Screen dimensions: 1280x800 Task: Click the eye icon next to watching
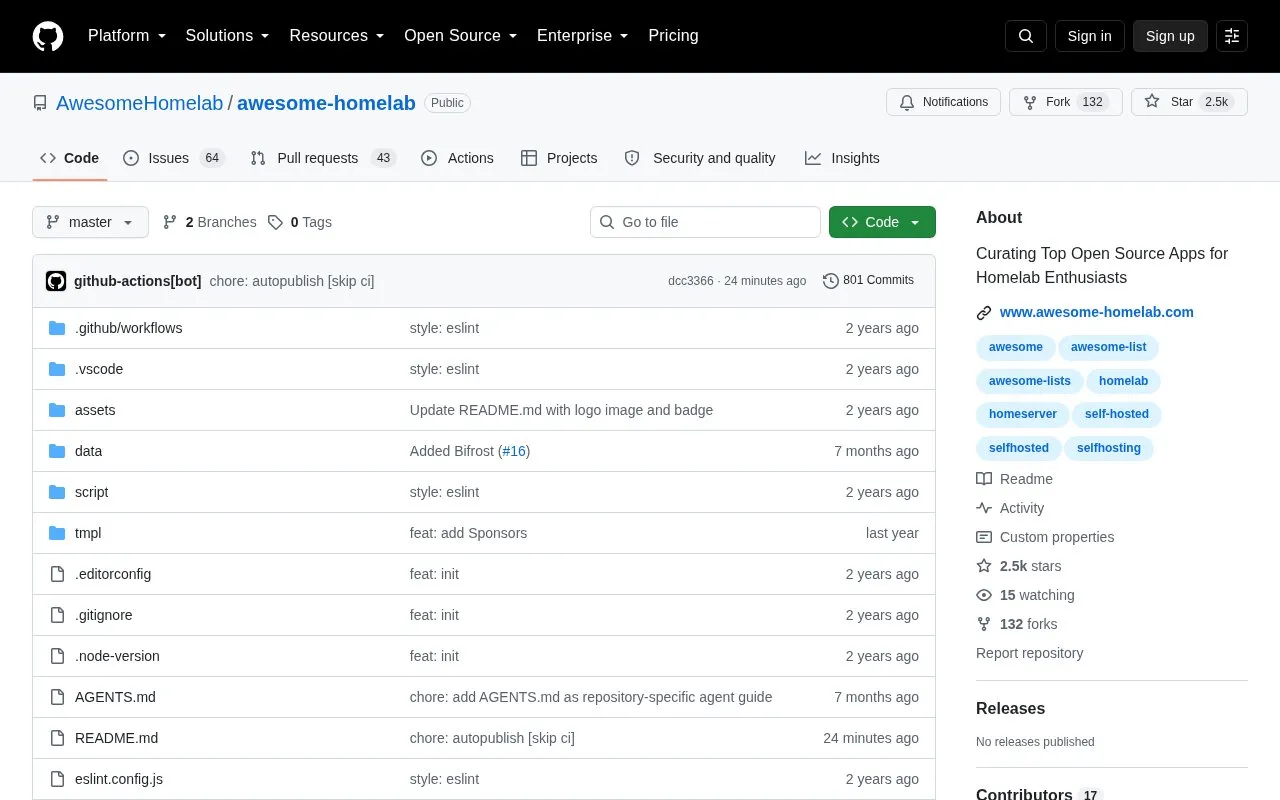pyautogui.click(x=984, y=595)
